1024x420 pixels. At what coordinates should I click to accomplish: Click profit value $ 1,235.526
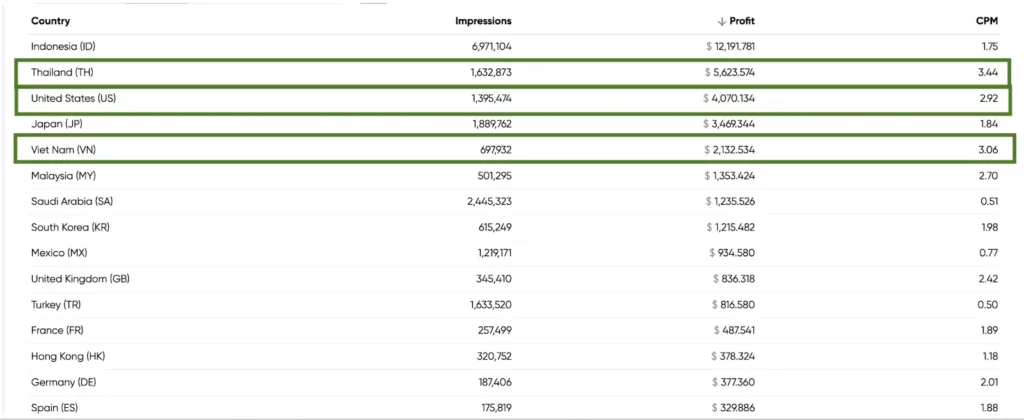730,201
